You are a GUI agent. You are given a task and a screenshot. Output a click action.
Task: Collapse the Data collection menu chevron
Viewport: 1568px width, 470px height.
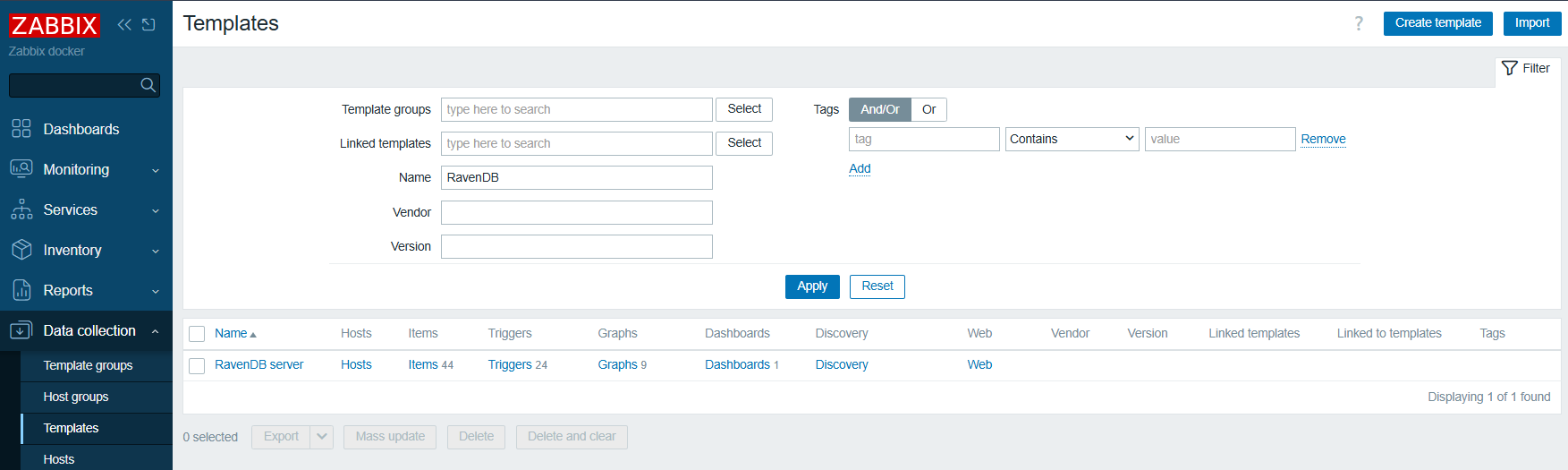point(156,331)
